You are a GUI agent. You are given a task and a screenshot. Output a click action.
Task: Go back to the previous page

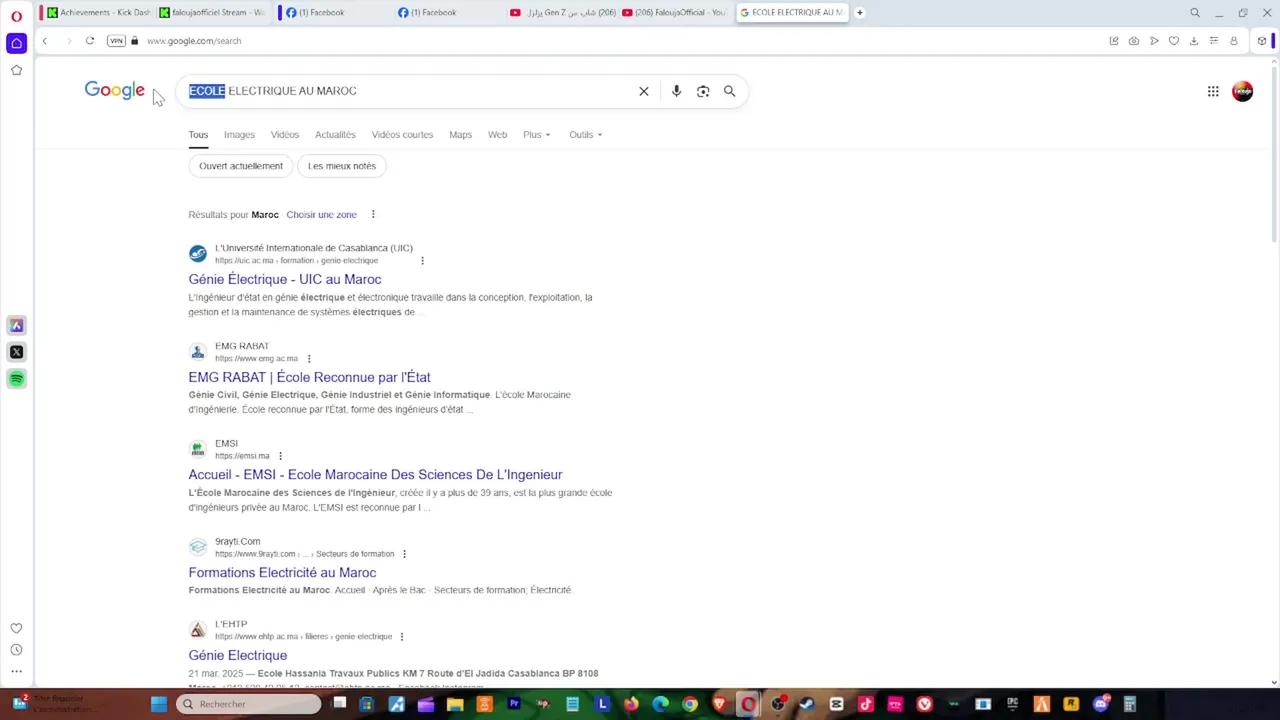[x=44, y=41]
